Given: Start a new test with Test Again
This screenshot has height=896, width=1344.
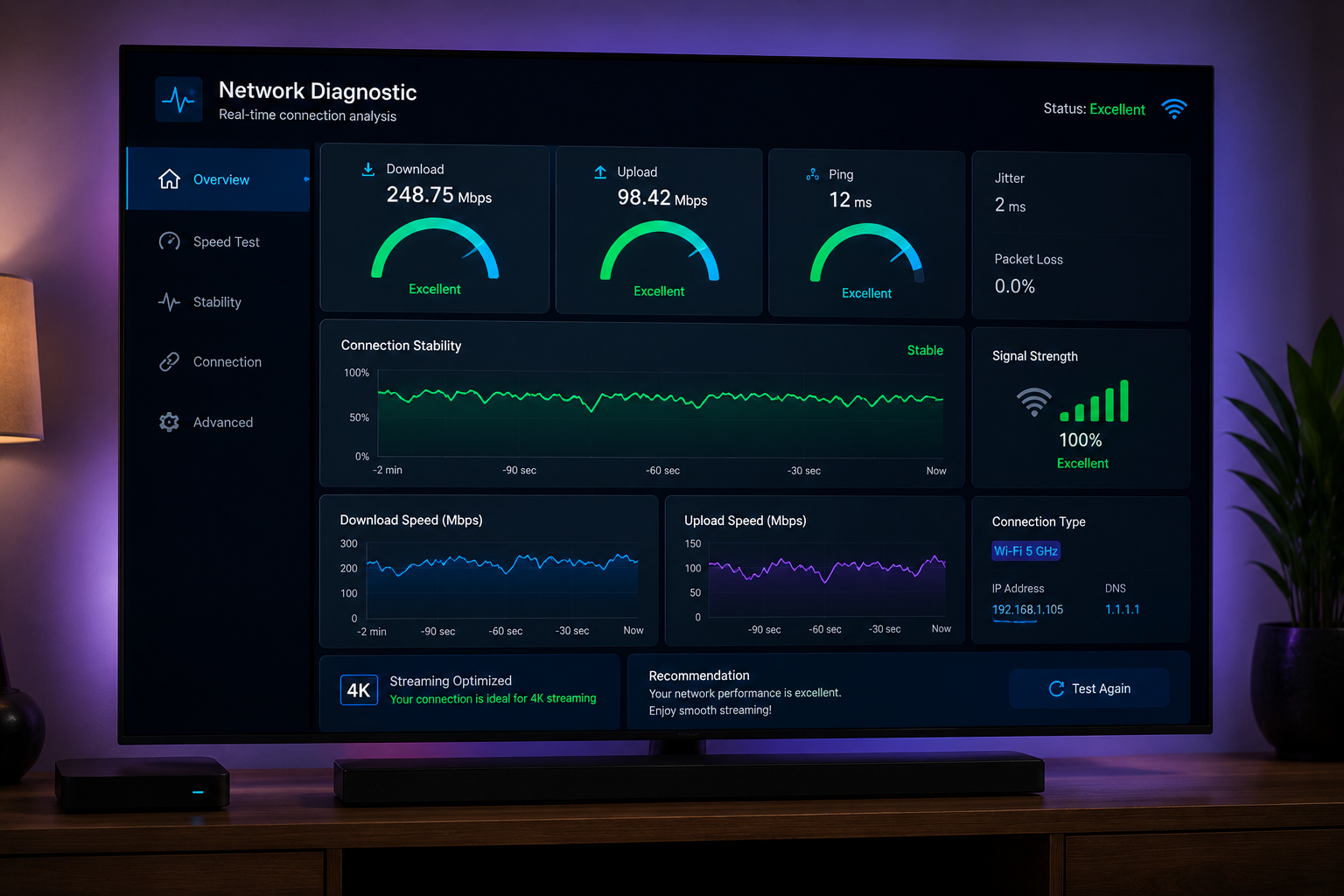Looking at the screenshot, I should click(x=1089, y=689).
